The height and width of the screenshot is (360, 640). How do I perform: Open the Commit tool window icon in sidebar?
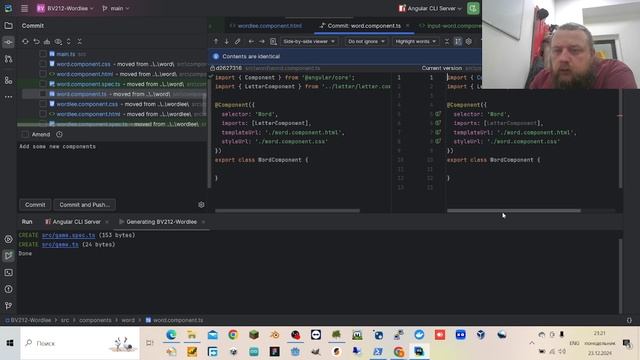coord(8,42)
